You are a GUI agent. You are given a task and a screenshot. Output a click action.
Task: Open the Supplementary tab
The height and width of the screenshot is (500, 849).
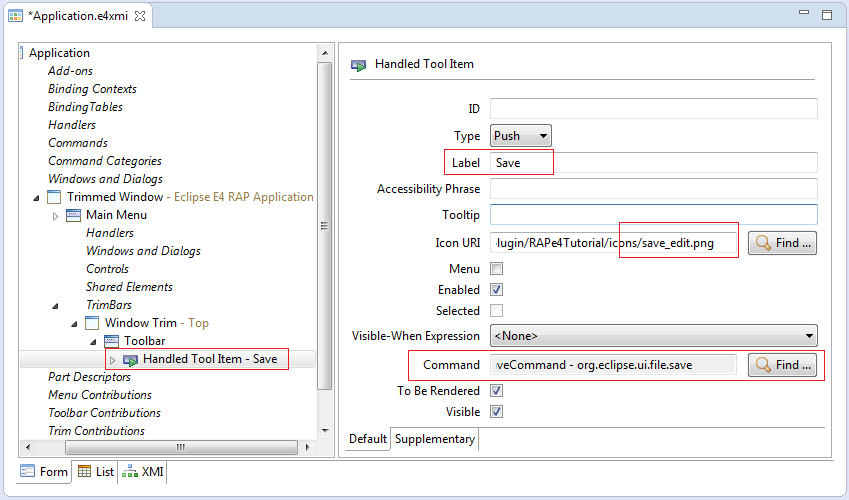pos(435,439)
